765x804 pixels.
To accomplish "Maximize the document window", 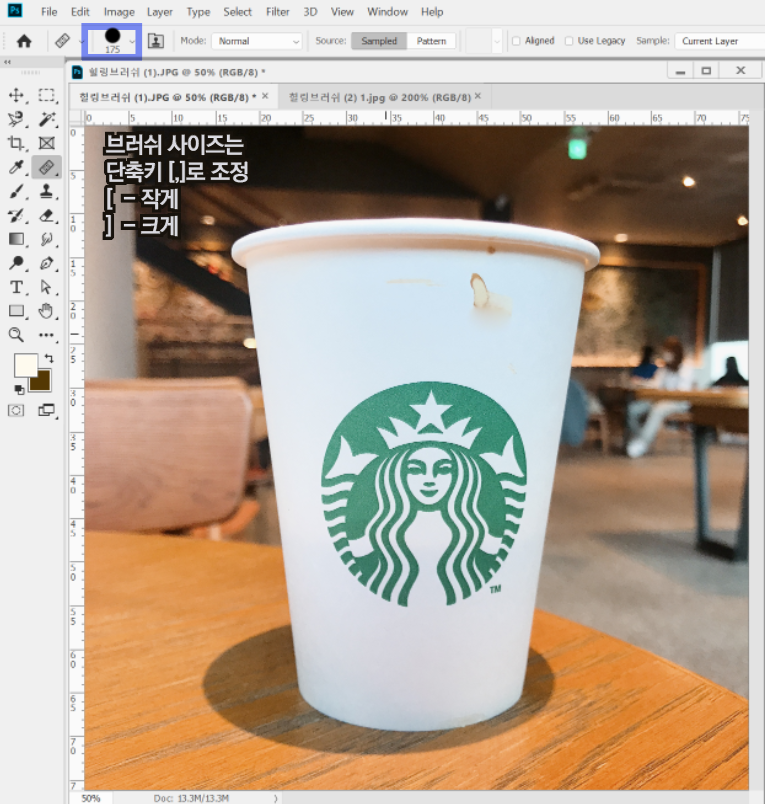I will (706, 71).
